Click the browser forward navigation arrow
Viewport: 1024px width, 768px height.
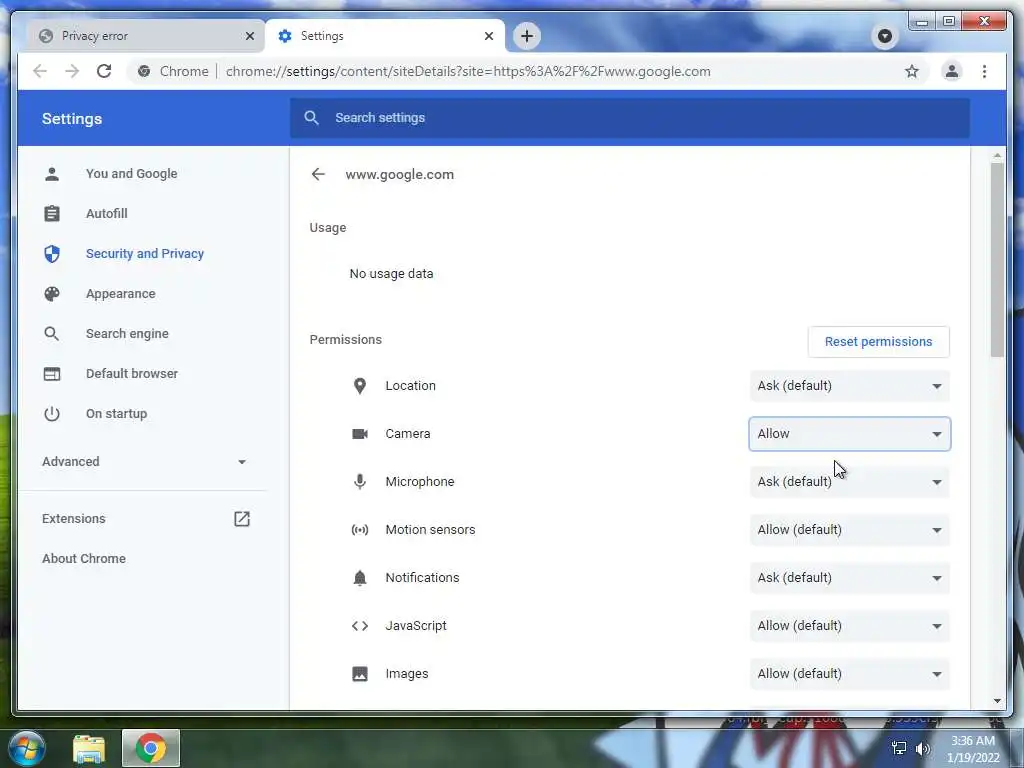pos(72,71)
